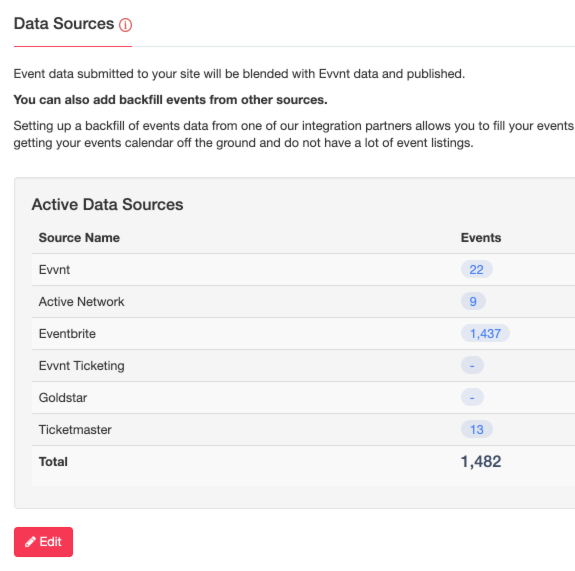Click the Goldstar events dash badge
Image resolution: width=575 pixels, height=571 pixels.
pos(472,397)
